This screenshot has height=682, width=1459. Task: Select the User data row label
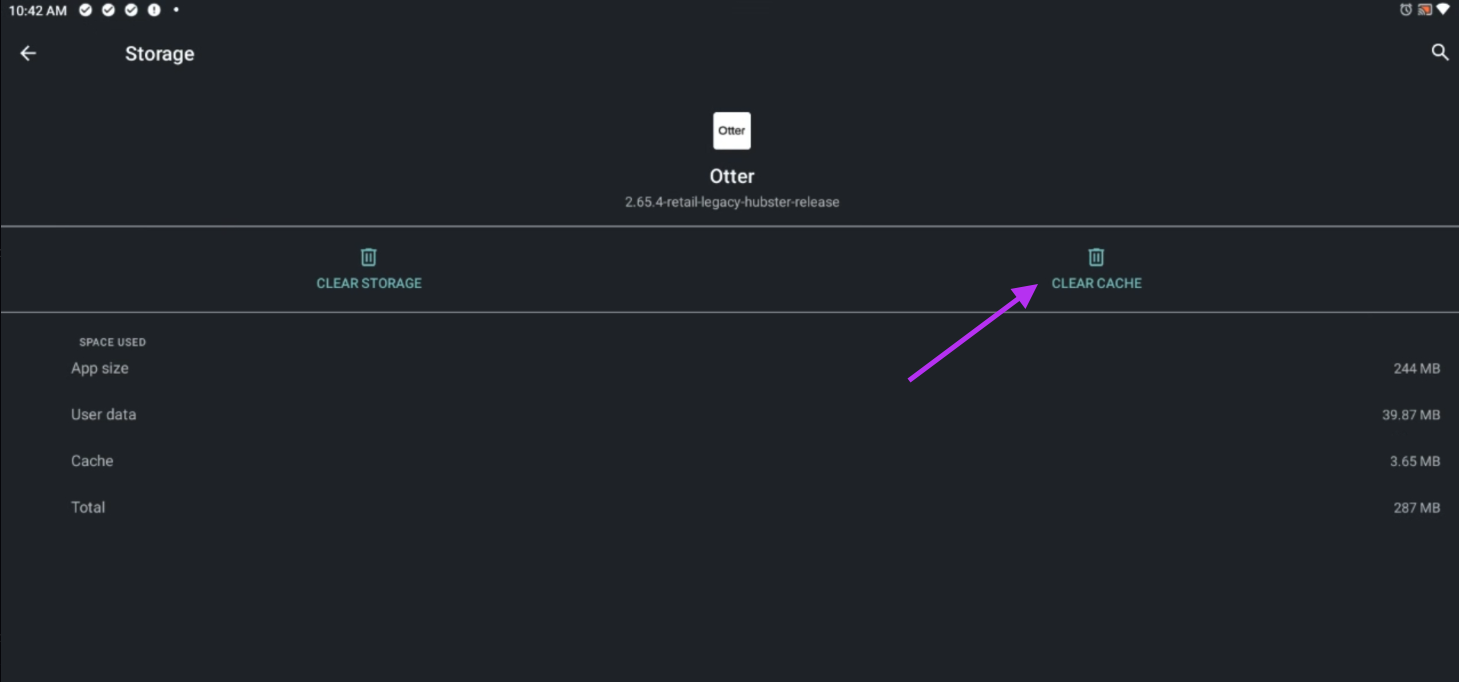(x=104, y=414)
